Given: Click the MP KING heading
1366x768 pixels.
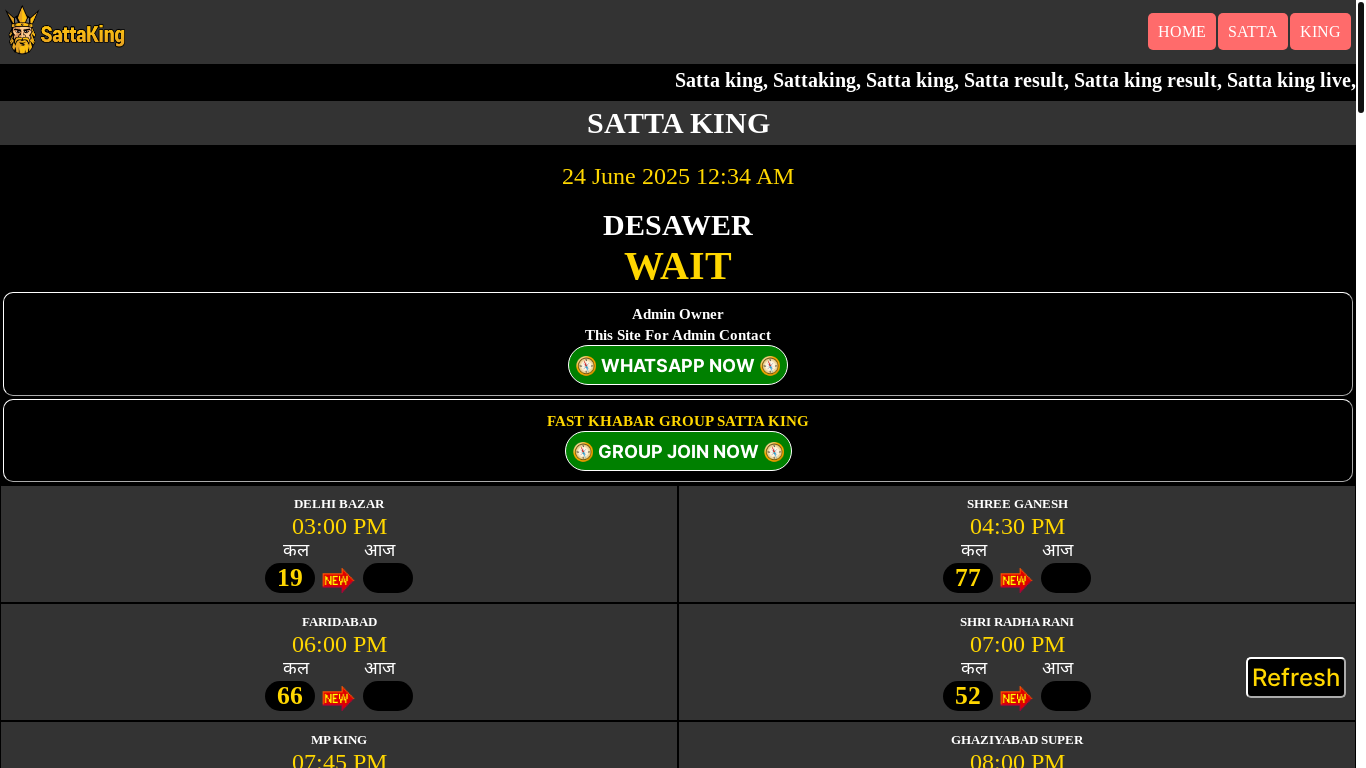Looking at the screenshot, I should [x=339, y=740].
